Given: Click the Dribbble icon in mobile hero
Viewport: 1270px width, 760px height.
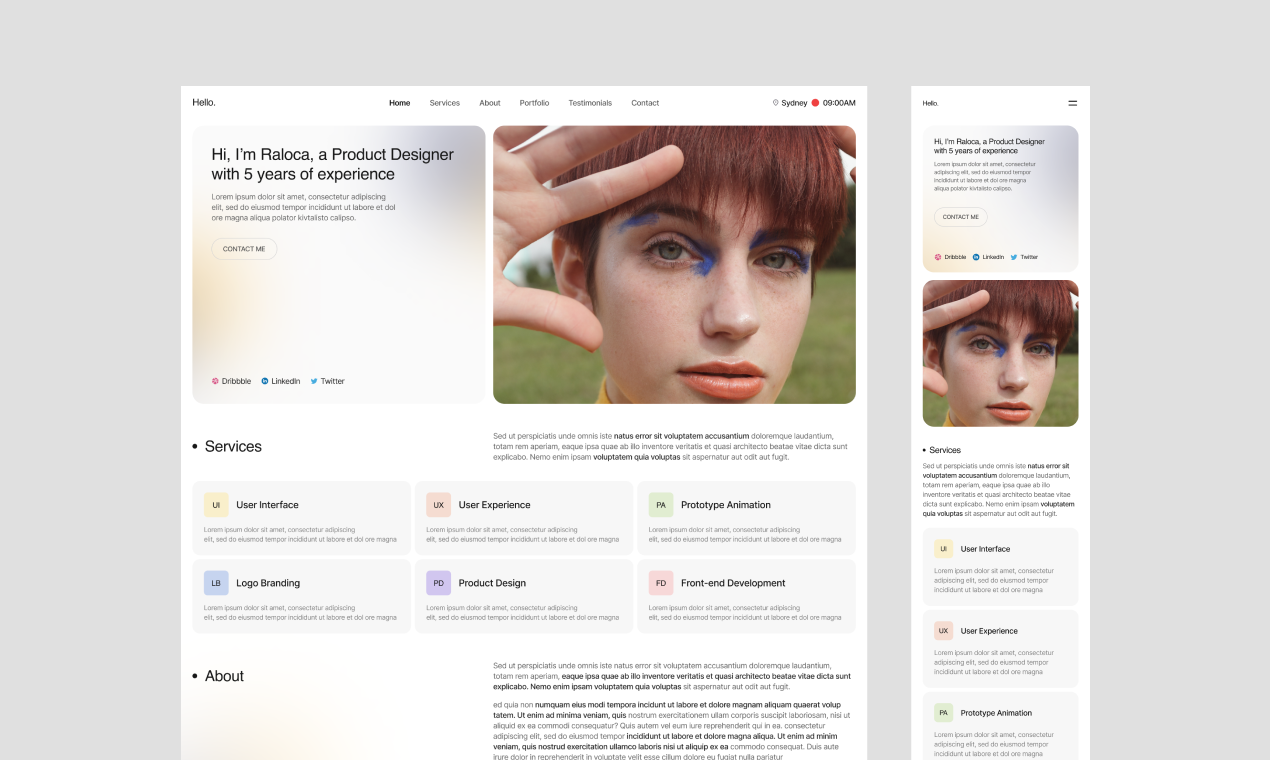Looking at the screenshot, I should coord(938,257).
